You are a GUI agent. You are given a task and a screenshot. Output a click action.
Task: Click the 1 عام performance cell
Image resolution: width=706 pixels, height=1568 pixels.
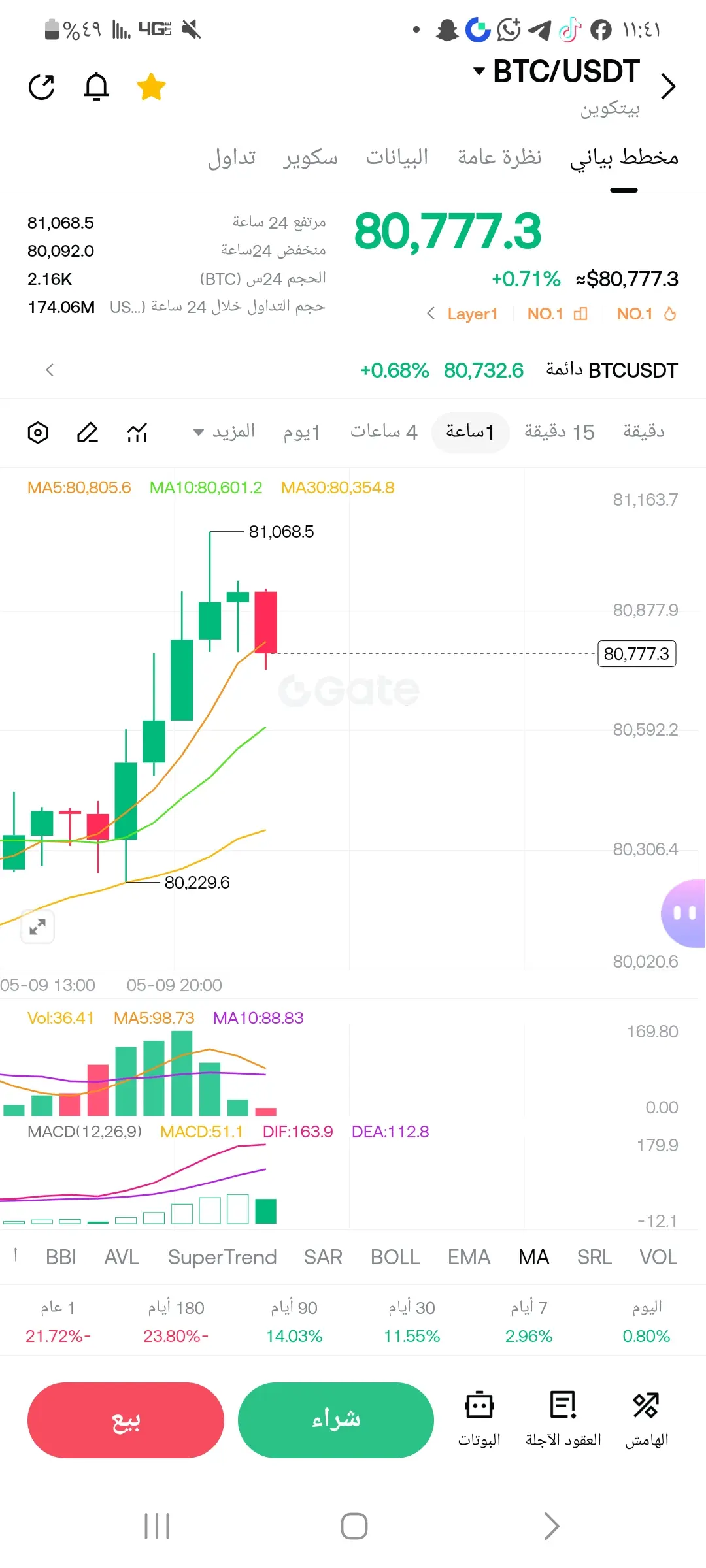pos(58,1322)
